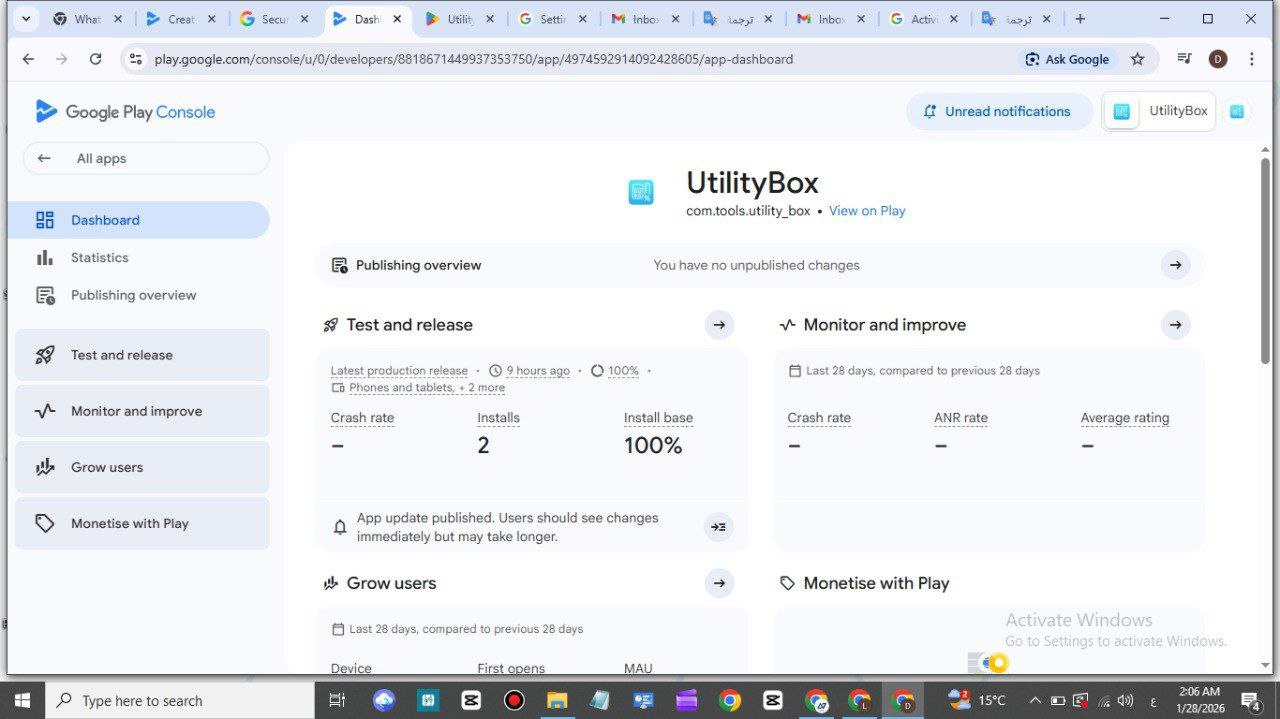Open the browser profile avatar menu

pyautogui.click(x=1218, y=59)
